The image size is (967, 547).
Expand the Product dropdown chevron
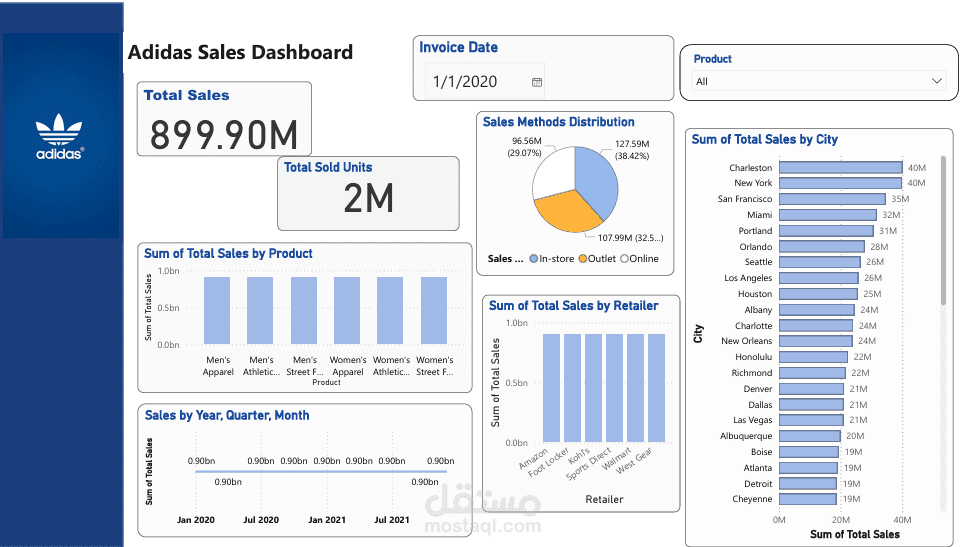coord(936,81)
